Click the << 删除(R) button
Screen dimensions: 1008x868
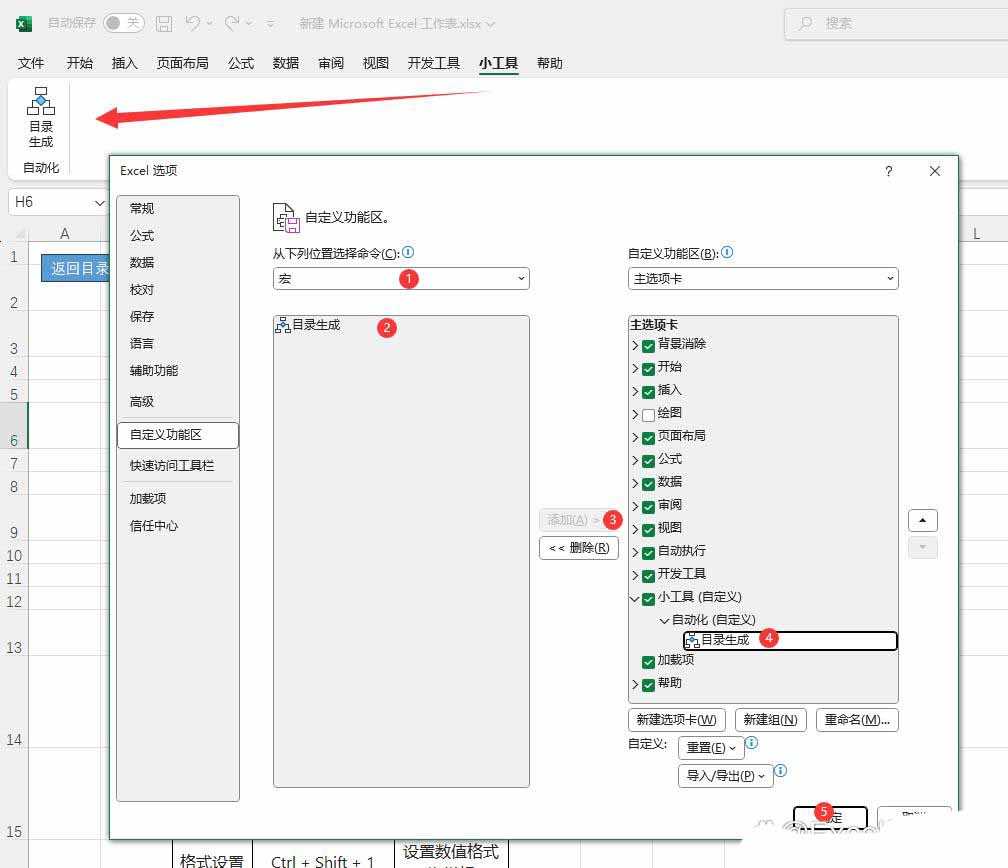tap(579, 548)
